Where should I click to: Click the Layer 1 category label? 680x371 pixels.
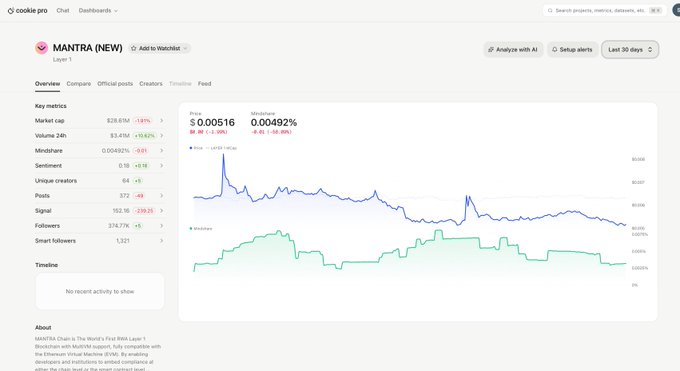coord(62,59)
